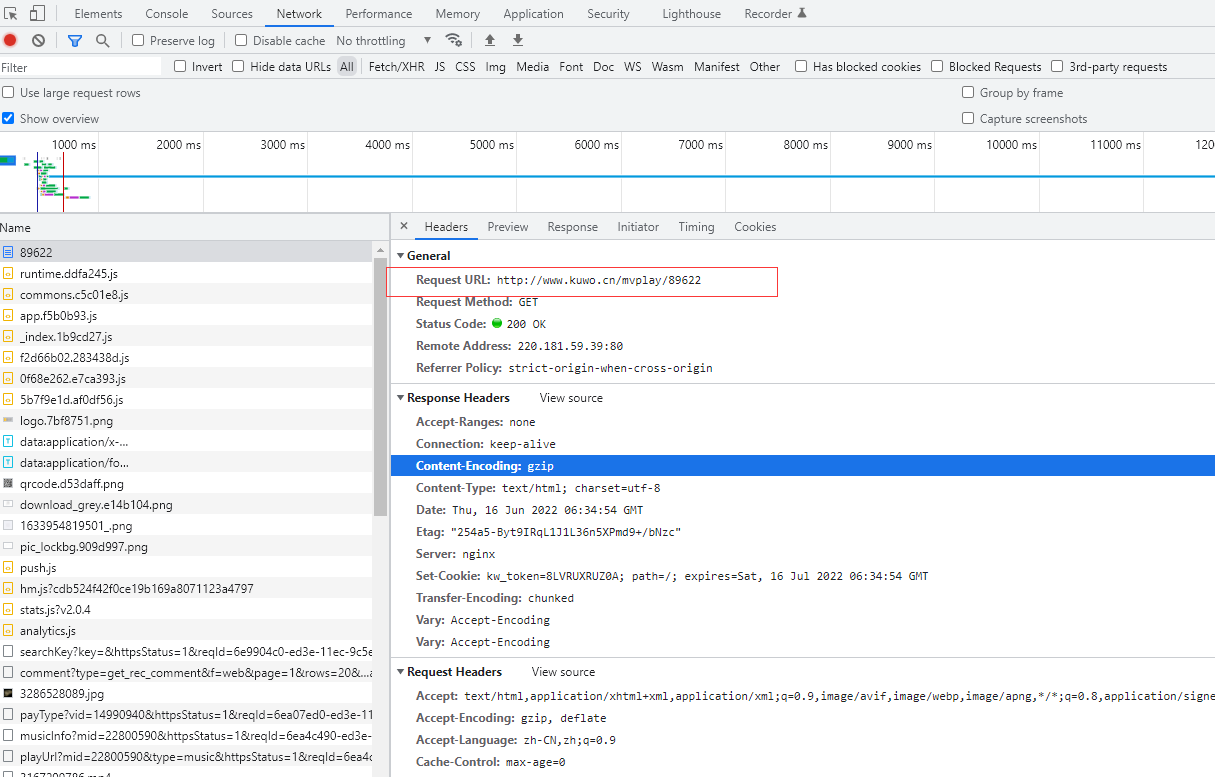
Task: Select the pic_lockbg.909d997.png request
Action: tap(186, 547)
